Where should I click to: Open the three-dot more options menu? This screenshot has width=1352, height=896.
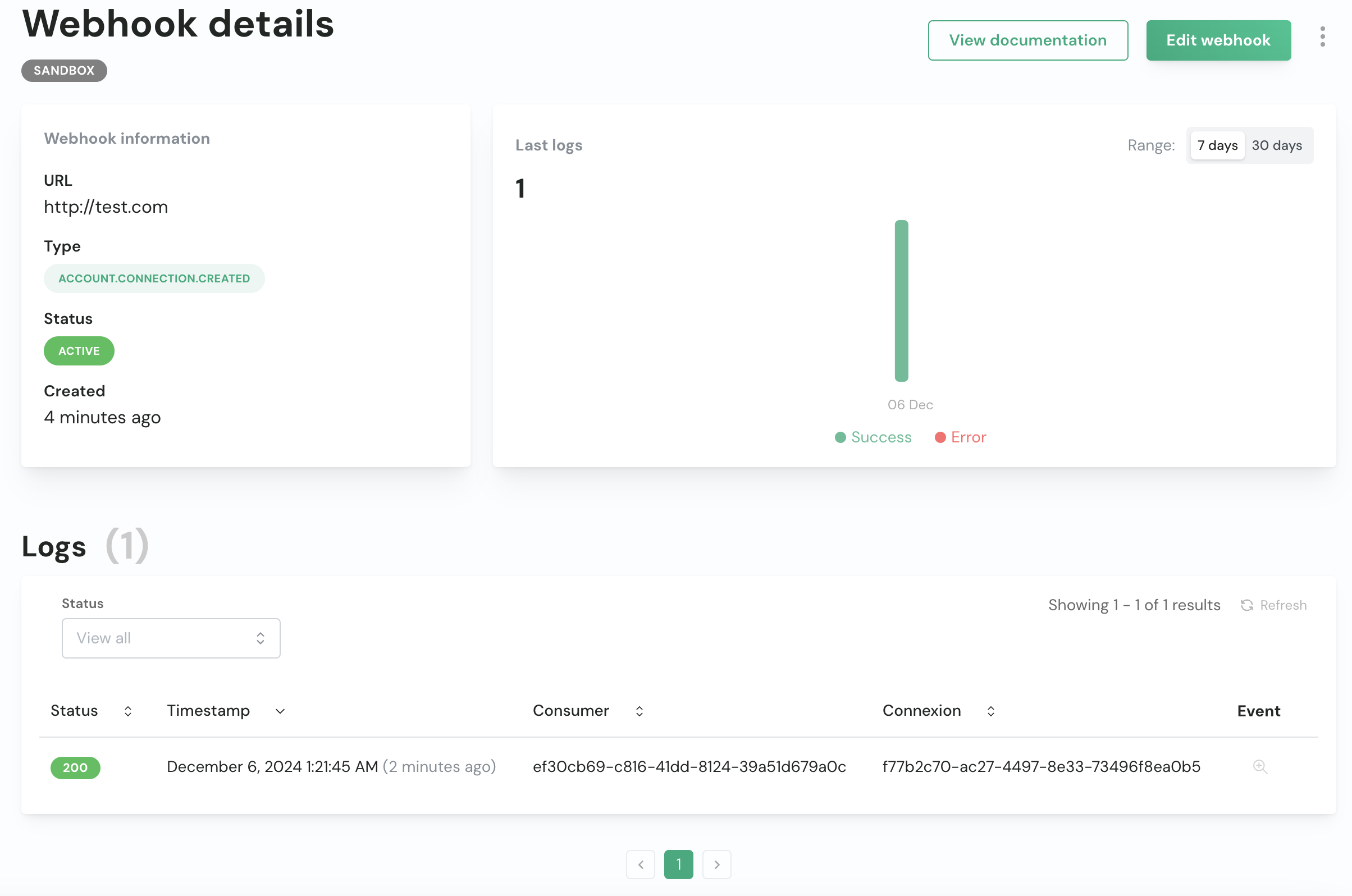coord(1322,37)
